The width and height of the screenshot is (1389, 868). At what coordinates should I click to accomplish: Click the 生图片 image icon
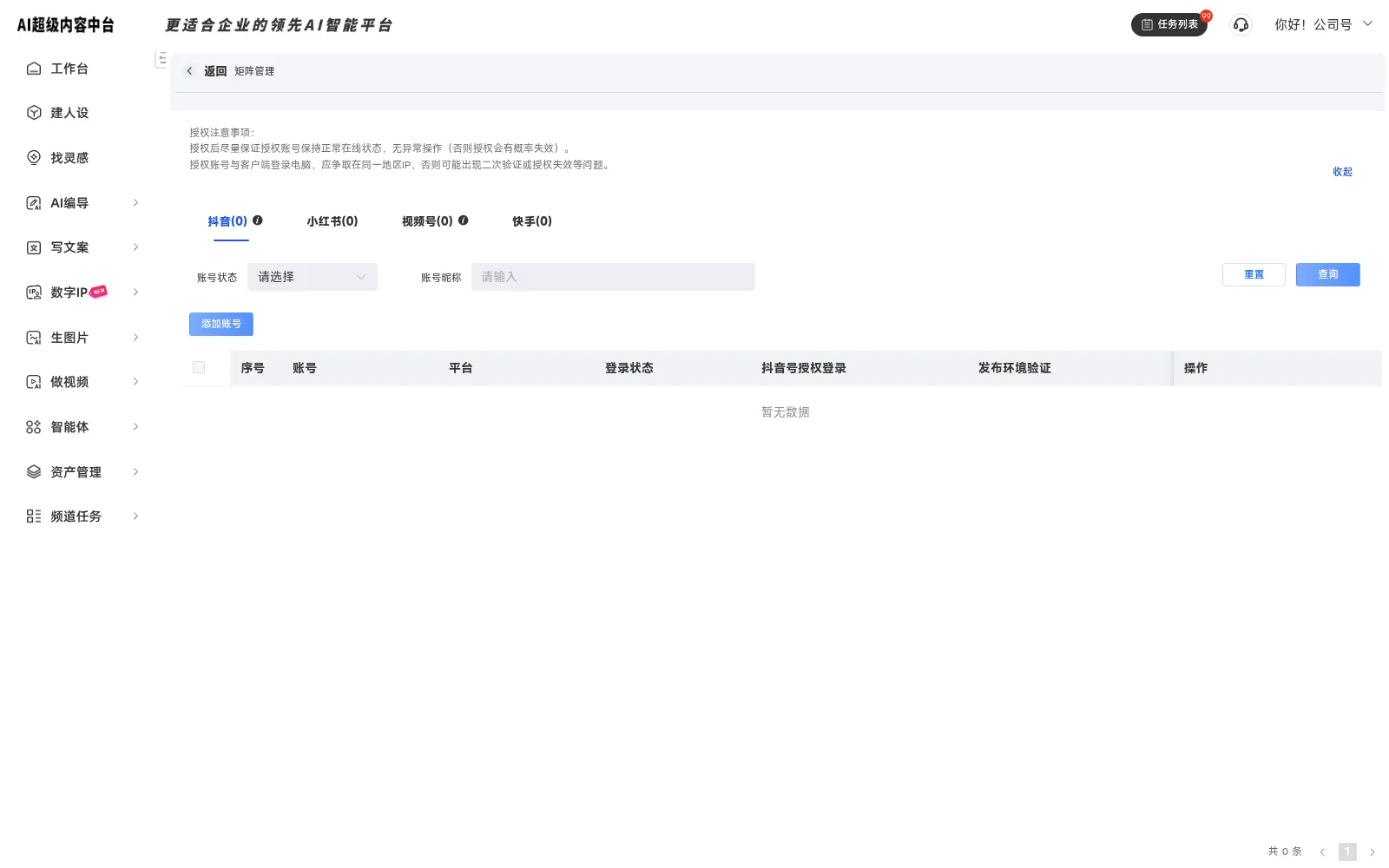point(34,338)
